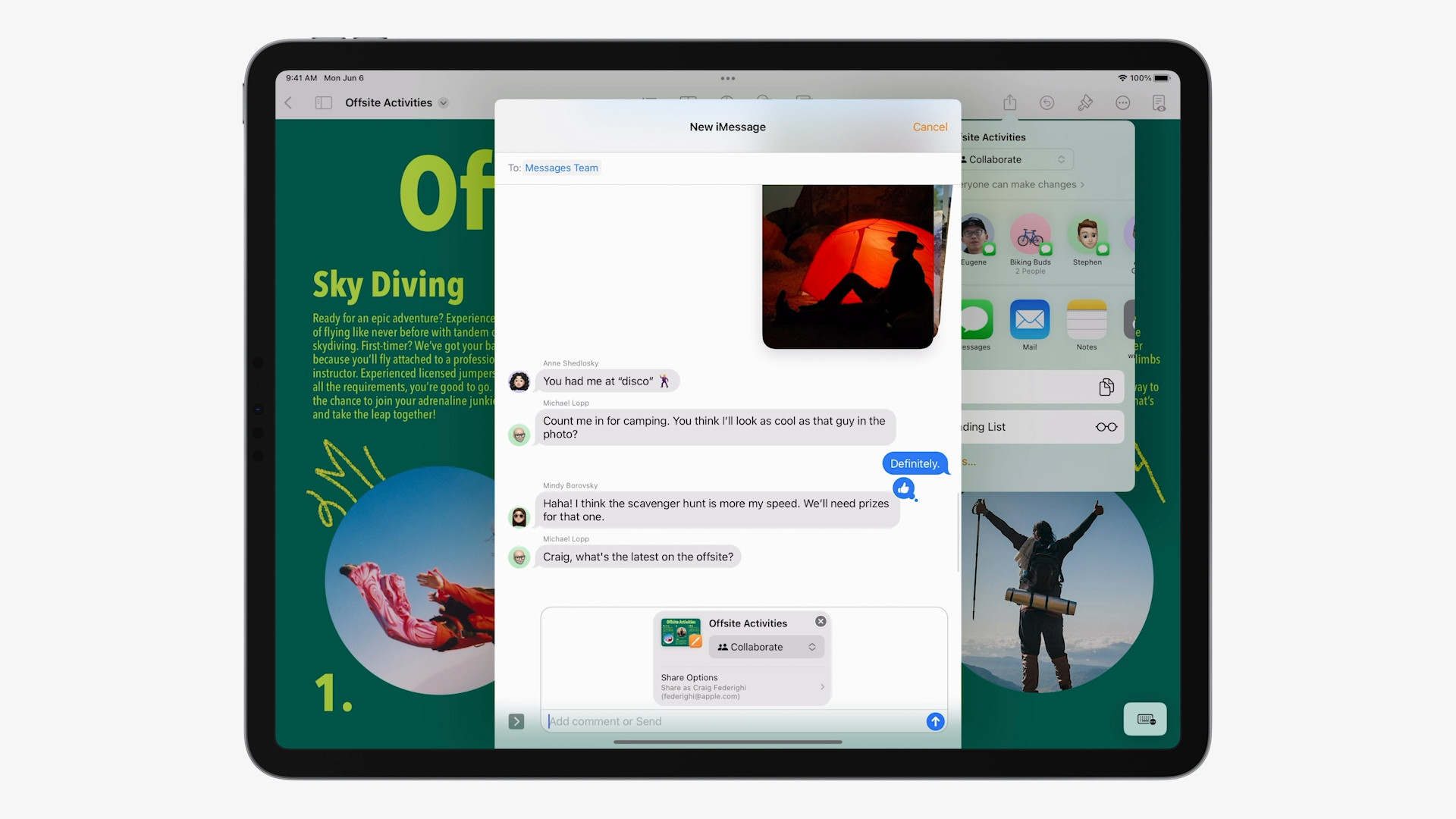This screenshot has height=819, width=1456.
Task: Open Collaborate dropdown in share sheet
Action: tap(1016, 159)
